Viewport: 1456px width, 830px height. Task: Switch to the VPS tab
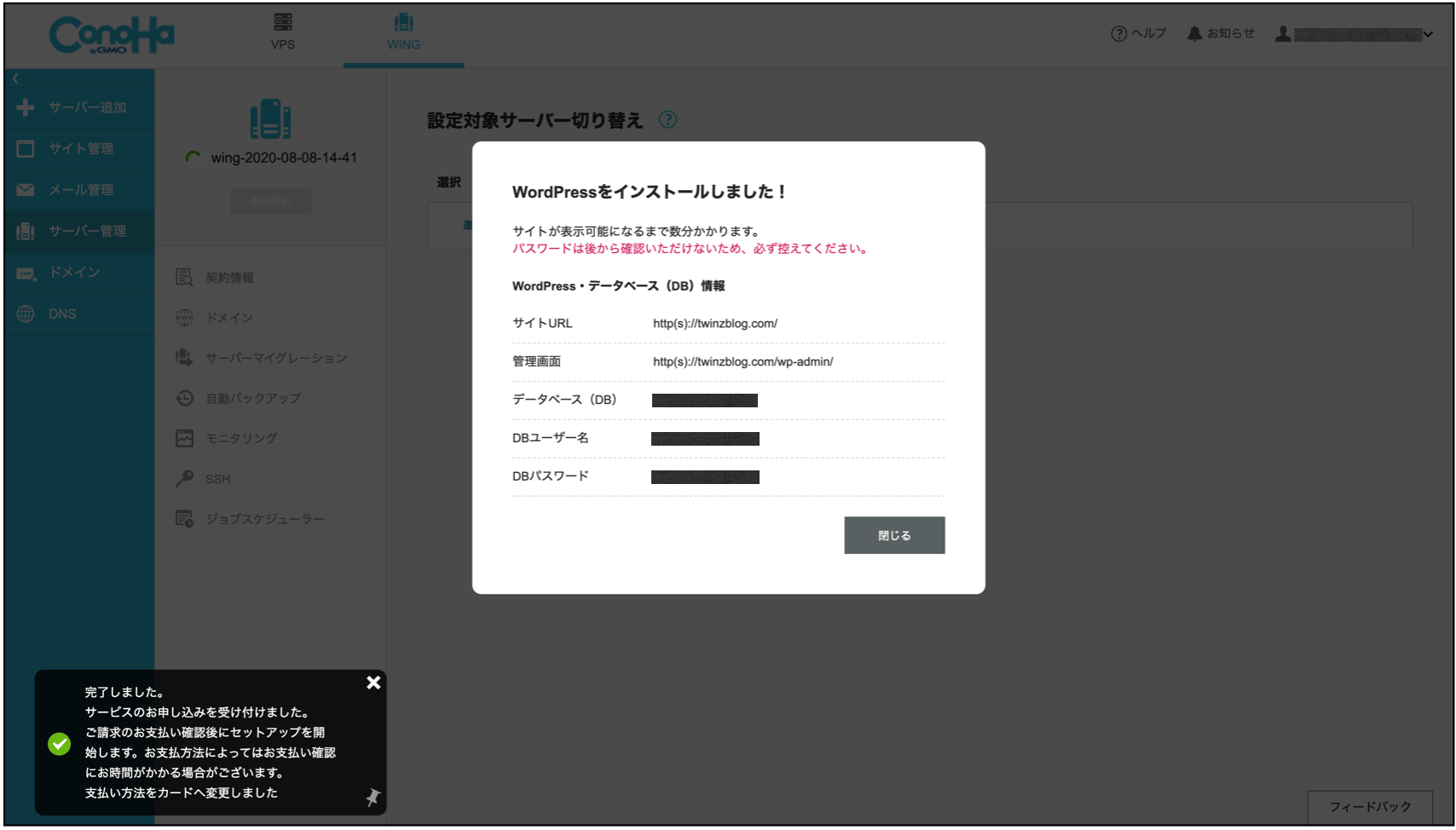(x=283, y=32)
